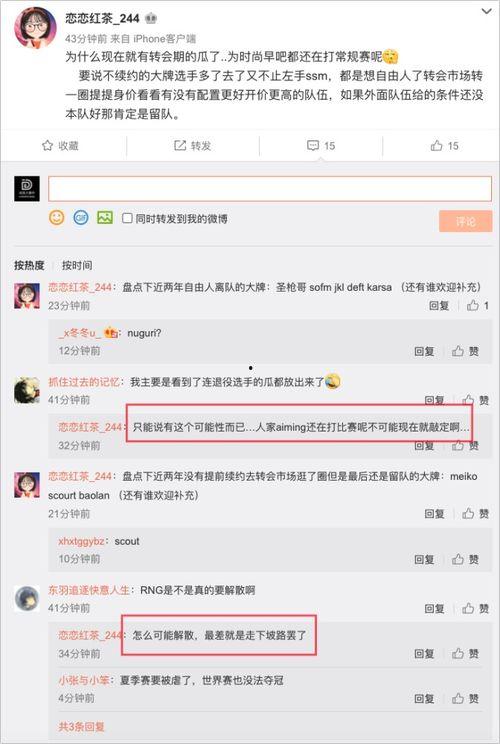Like the nuguri? reply by _x冬冬u_
This screenshot has height=744, width=500.
coord(458,351)
